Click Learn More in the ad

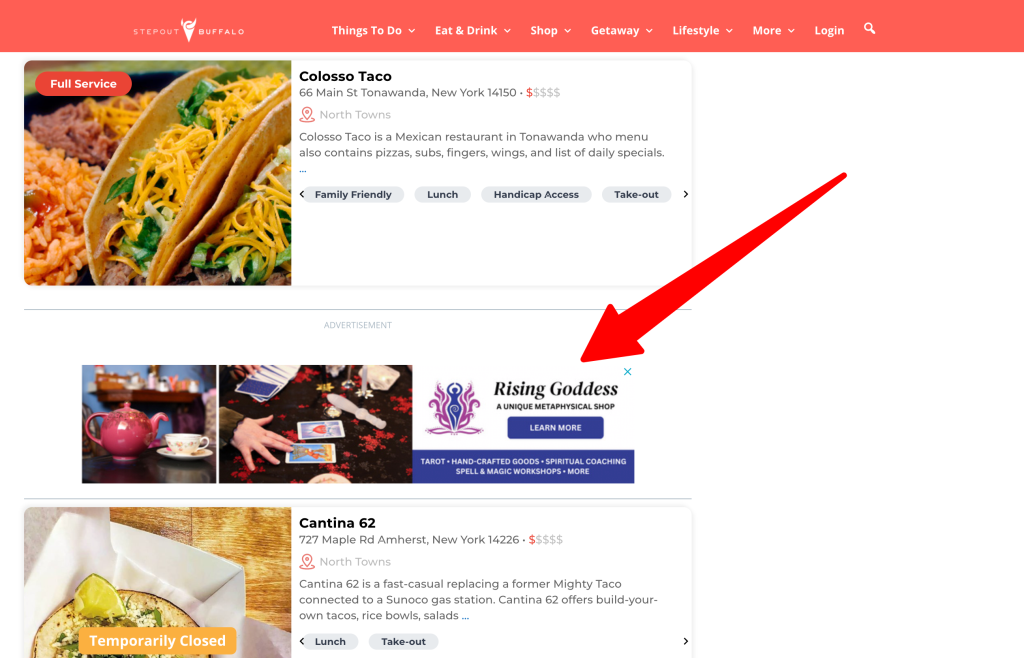[555, 428]
